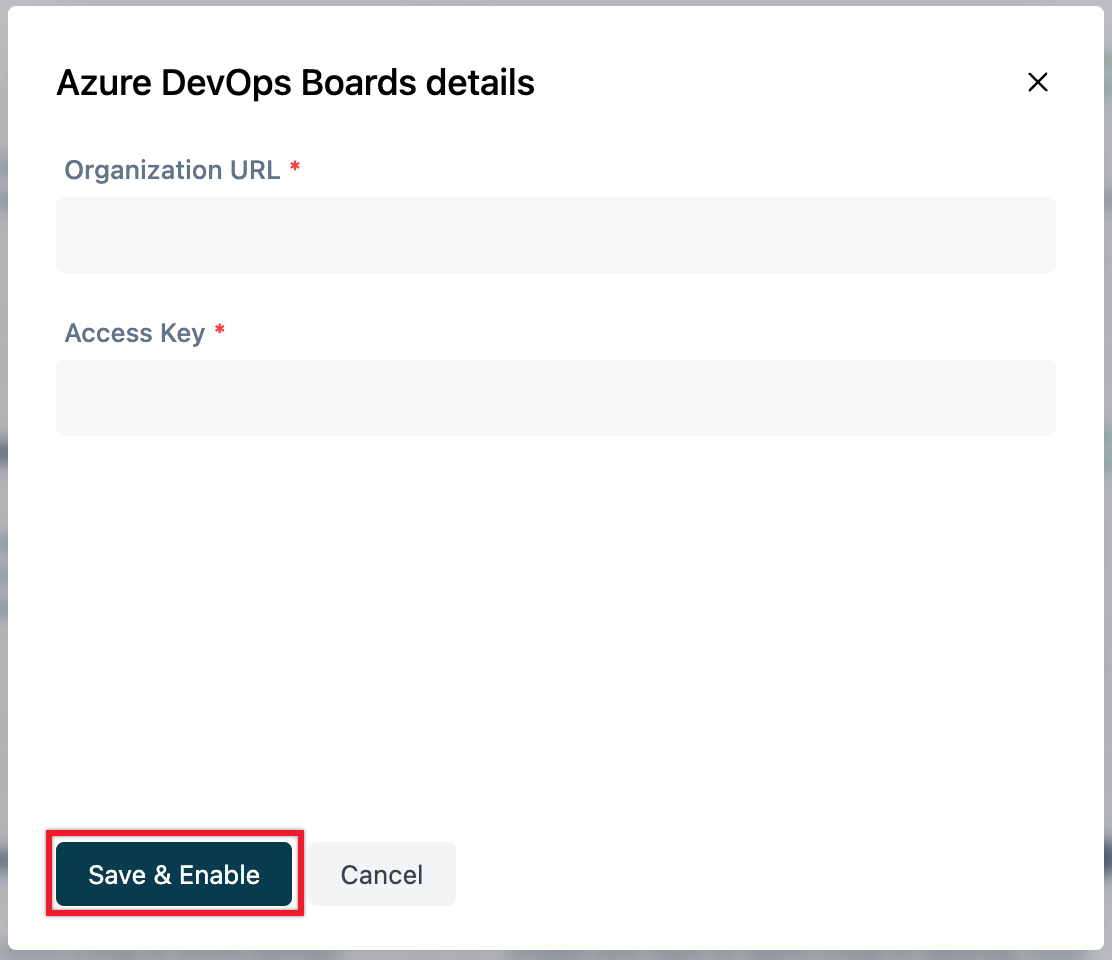Click the Save & Enable button
This screenshot has height=960, width=1112.
coord(174,874)
